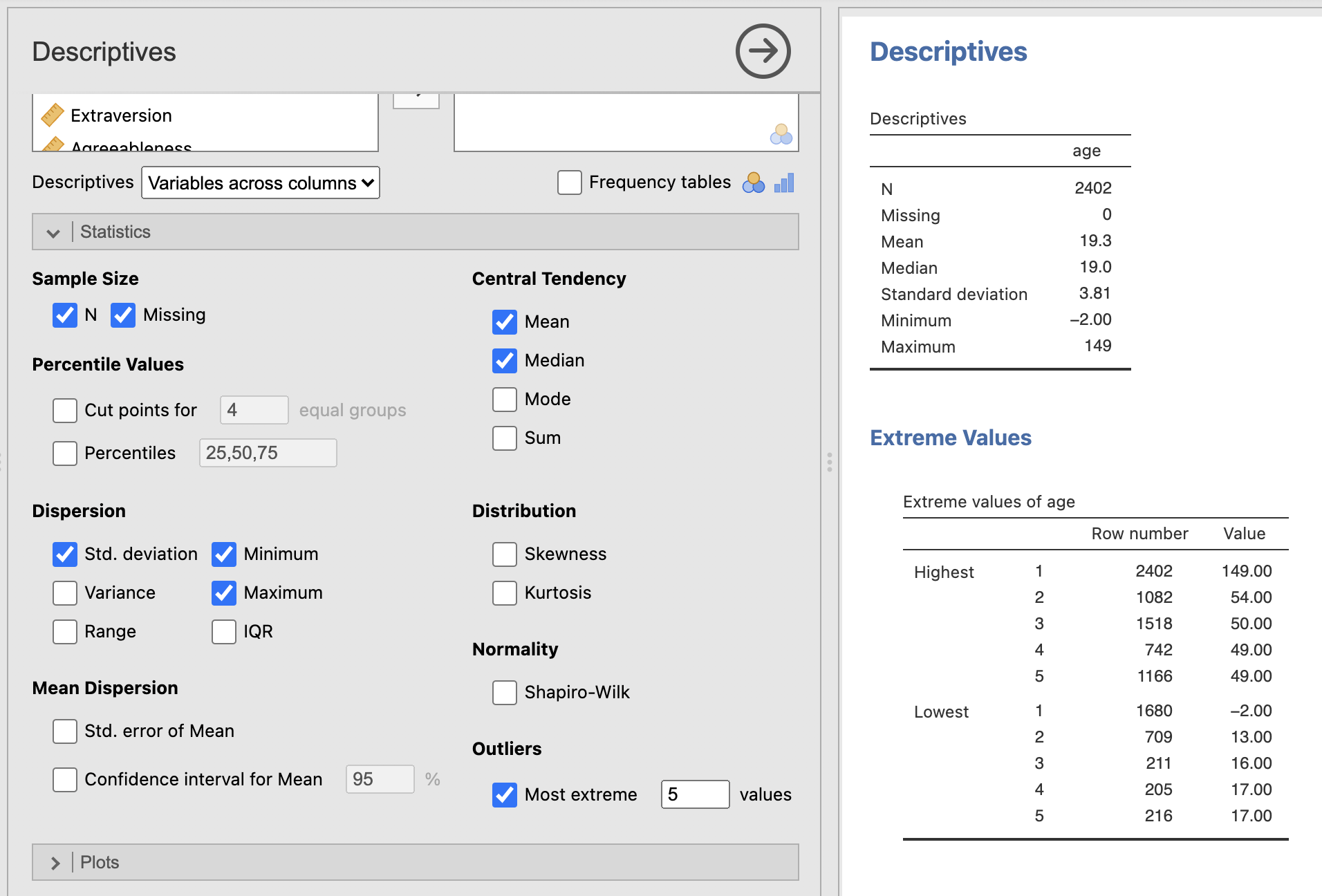Image resolution: width=1322 pixels, height=896 pixels.
Task: Disable the Most extreme outliers checkbox
Action: pos(505,794)
